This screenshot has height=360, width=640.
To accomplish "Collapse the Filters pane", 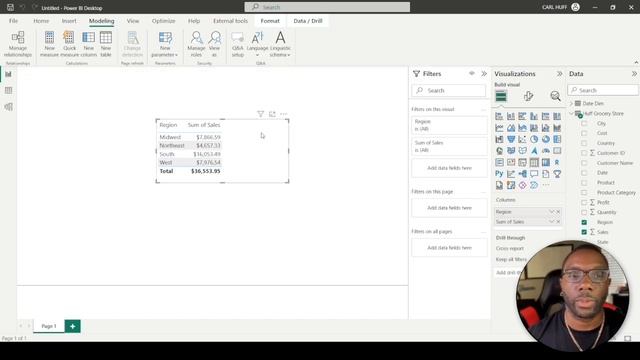I will tap(484, 73).
